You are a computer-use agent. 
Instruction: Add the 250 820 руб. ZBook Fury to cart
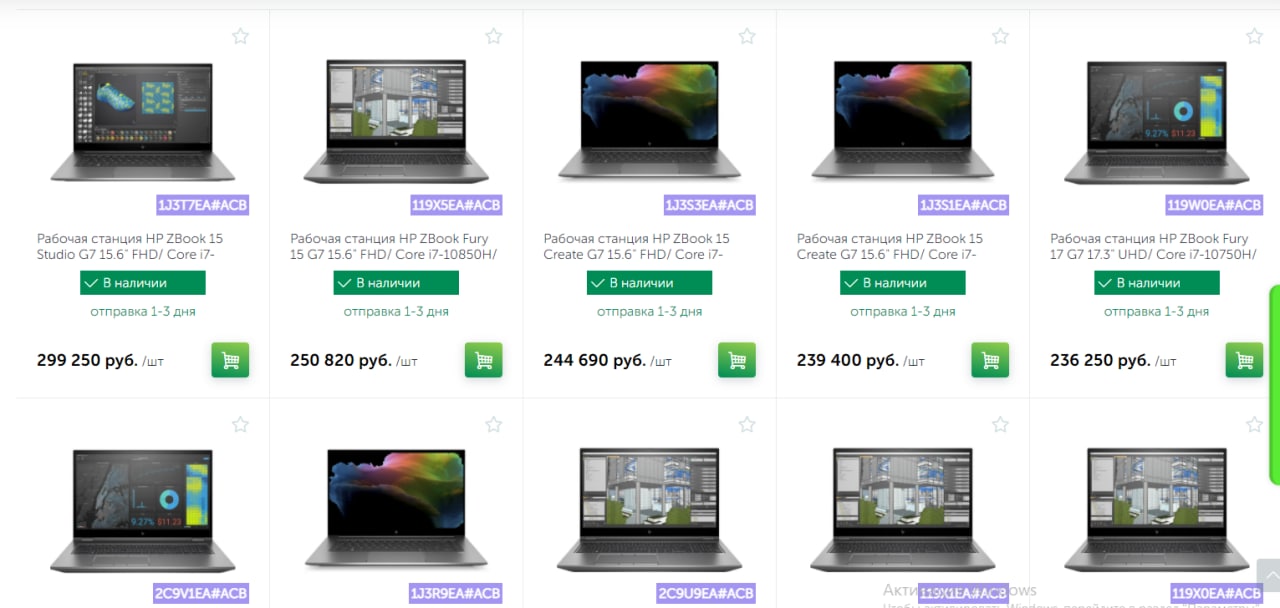(484, 360)
